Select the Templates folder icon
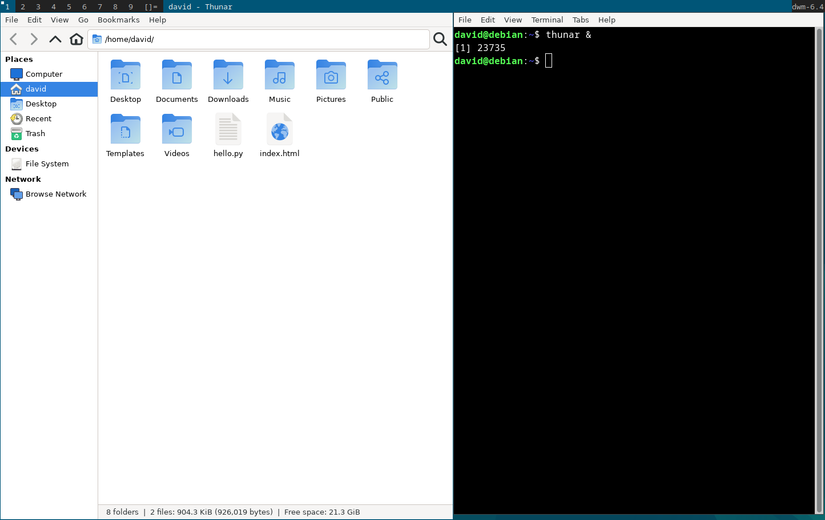The height and width of the screenshot is (520, 825). pos(125,129)
